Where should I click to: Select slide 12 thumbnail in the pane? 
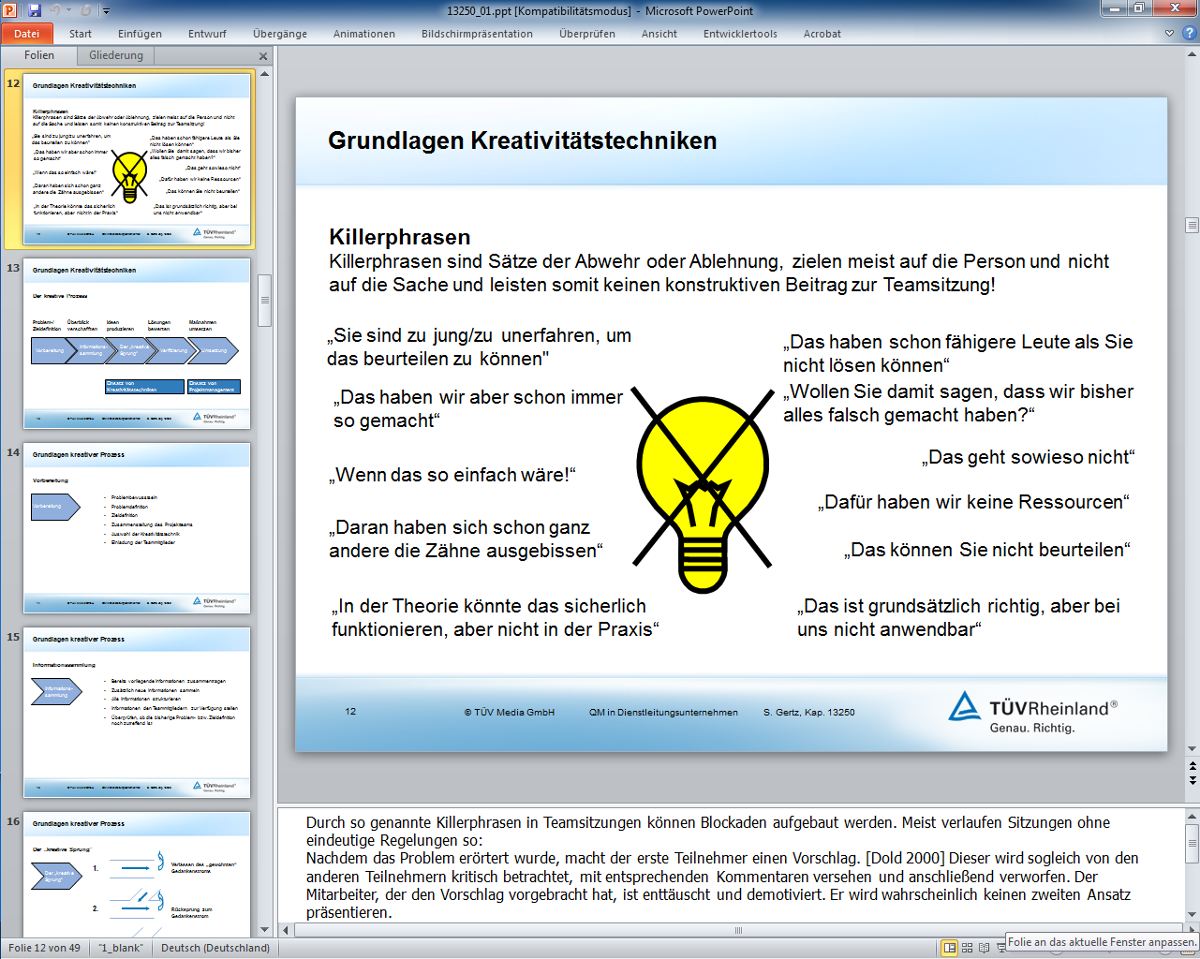click(x=137, y=158)
